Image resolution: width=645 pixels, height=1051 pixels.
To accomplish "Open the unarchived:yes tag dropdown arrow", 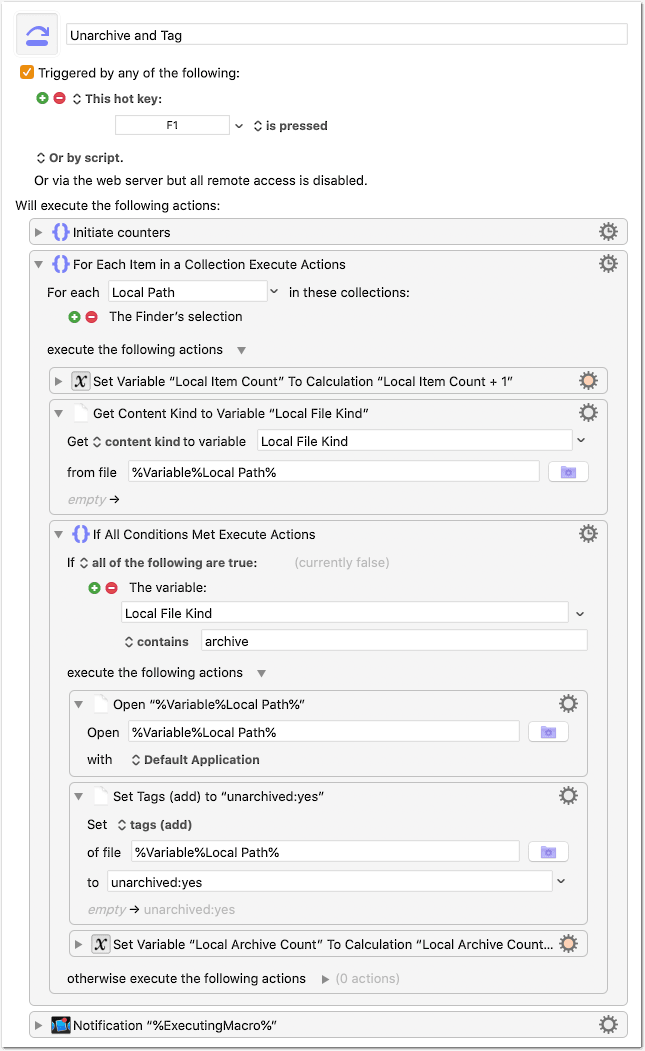I will (561, 881).
